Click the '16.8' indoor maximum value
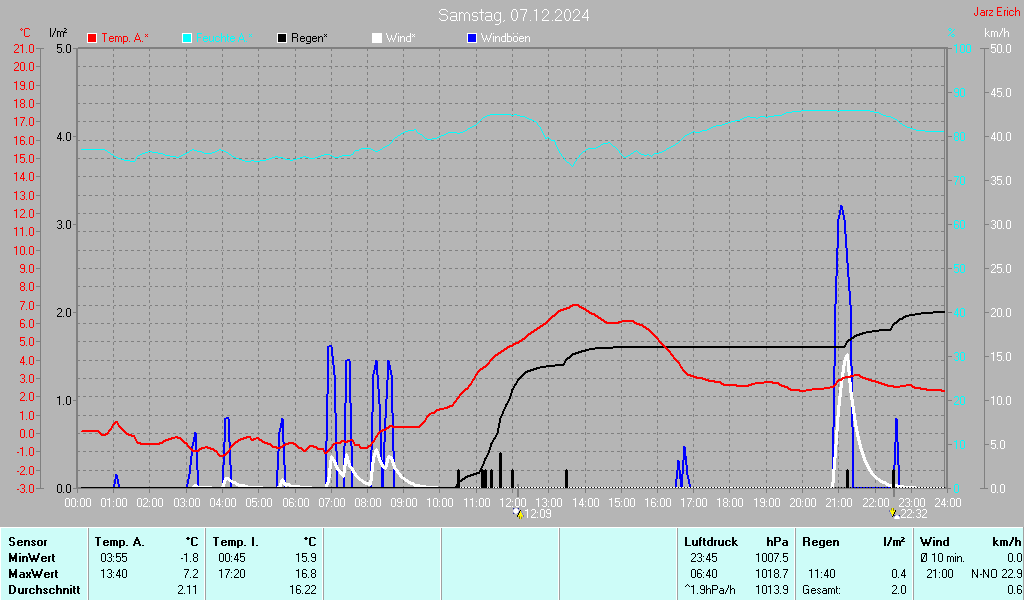 [x=306, y=574]
